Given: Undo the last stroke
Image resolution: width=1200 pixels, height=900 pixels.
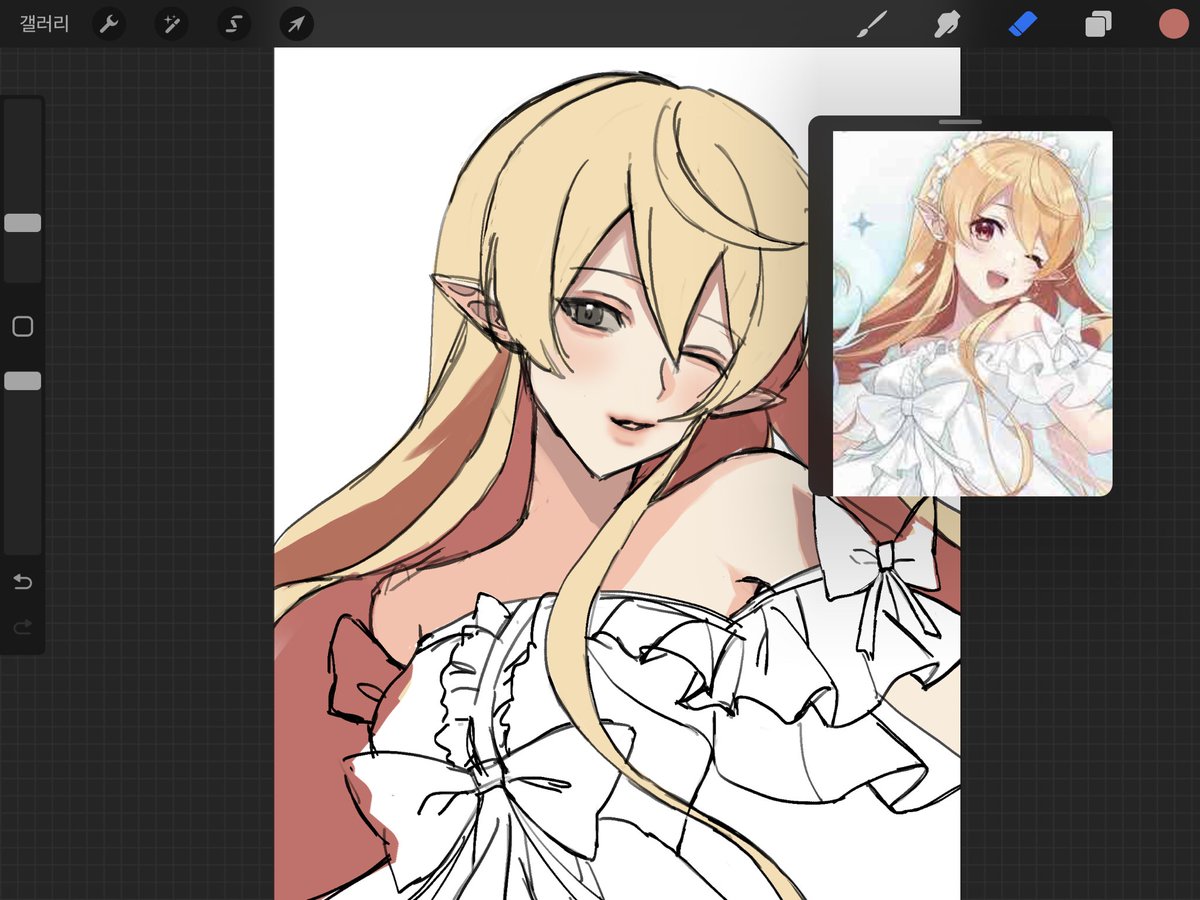Looking at the screenshot, I should (22, 582).
